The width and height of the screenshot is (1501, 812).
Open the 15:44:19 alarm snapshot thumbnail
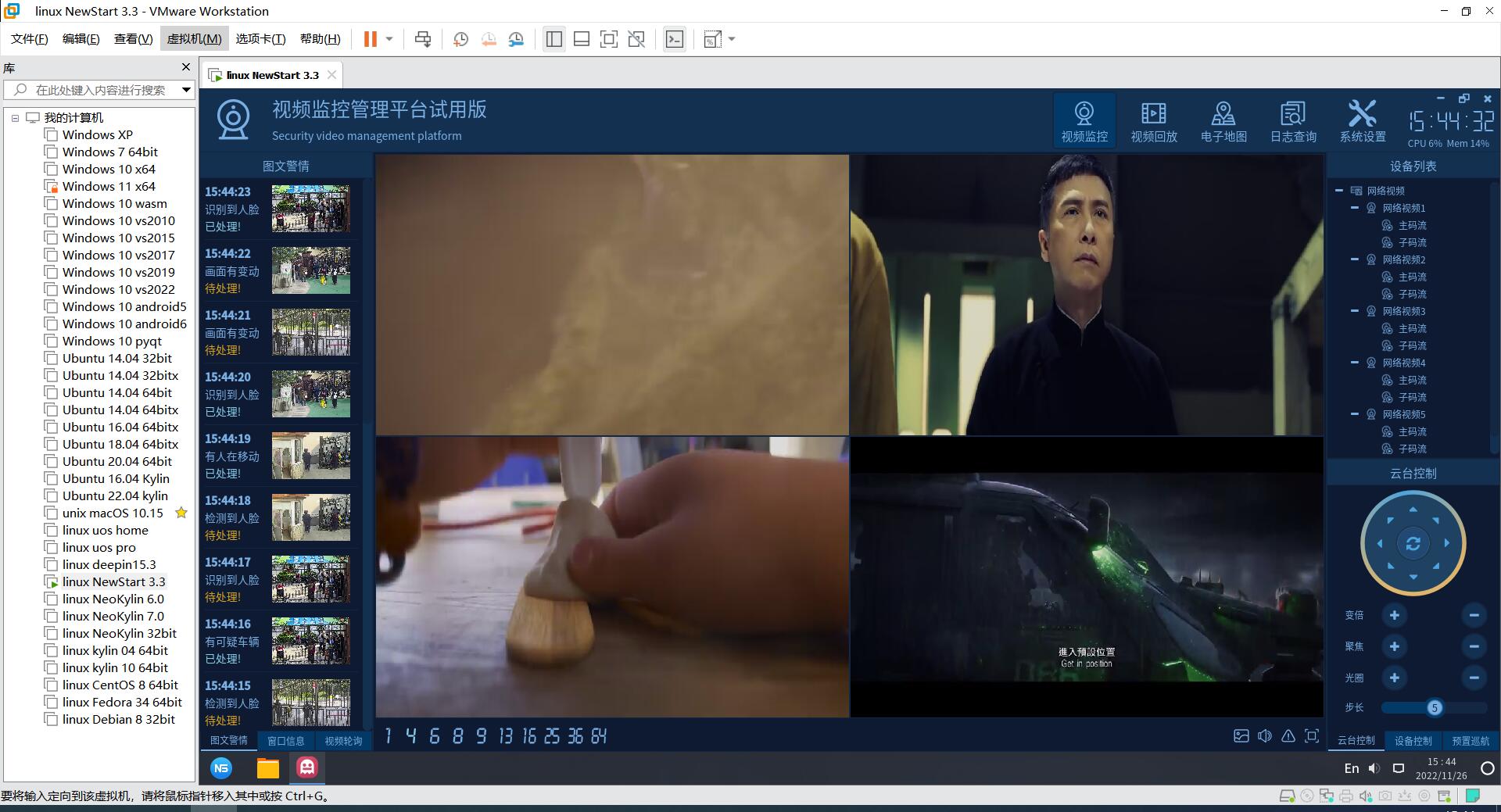pyautogui.click(x=310, y=456)
